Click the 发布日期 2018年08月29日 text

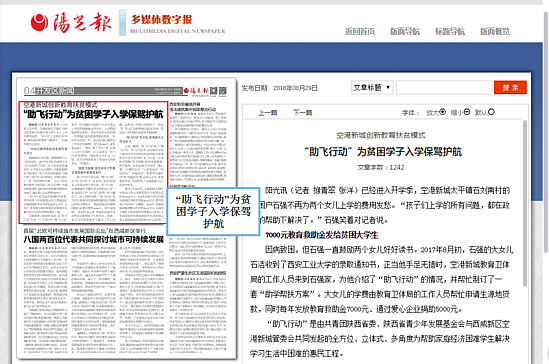coord(279,88)
